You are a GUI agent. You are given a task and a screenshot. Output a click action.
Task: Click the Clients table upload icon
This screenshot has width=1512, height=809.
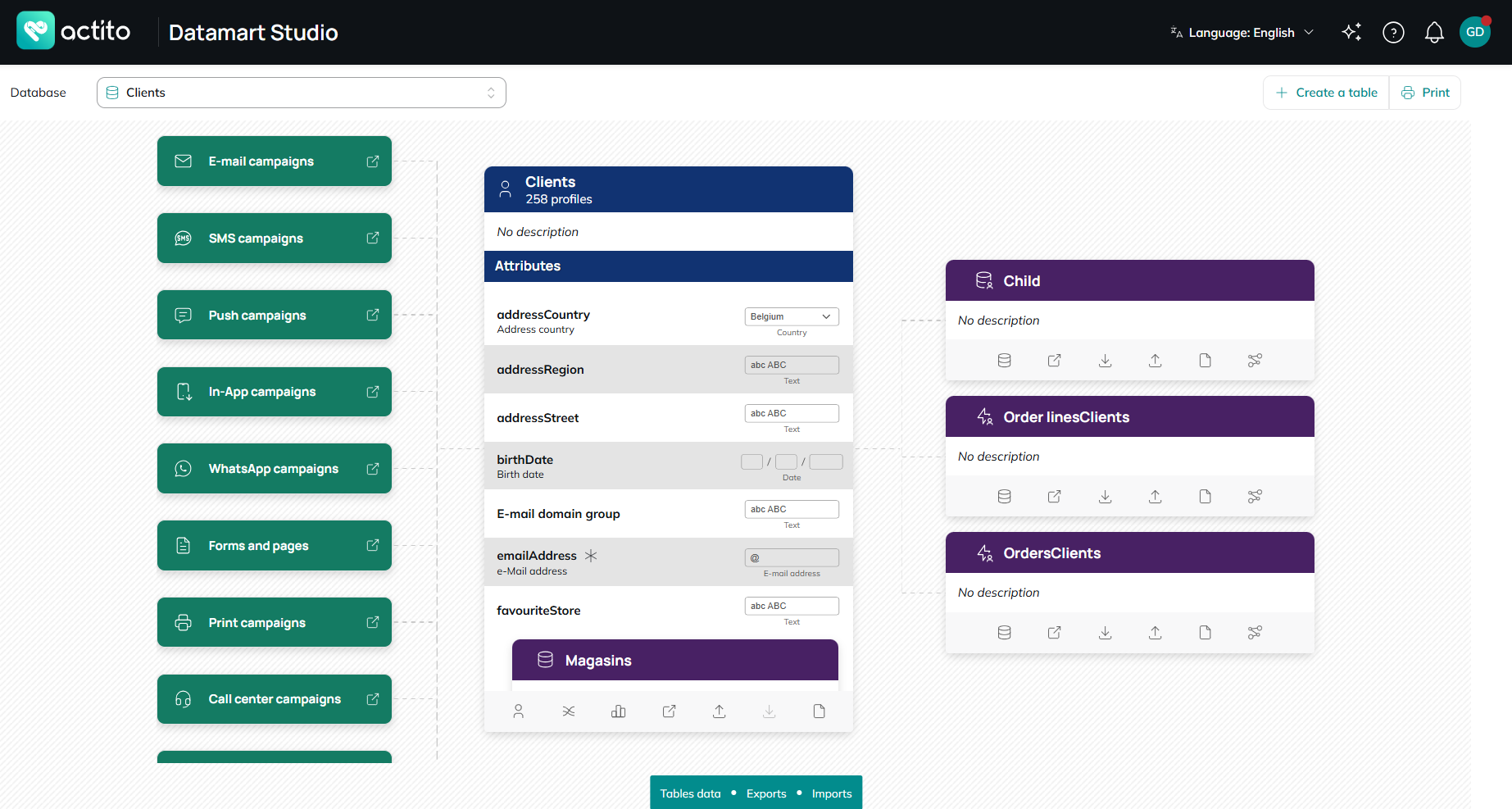pos(719,711)
